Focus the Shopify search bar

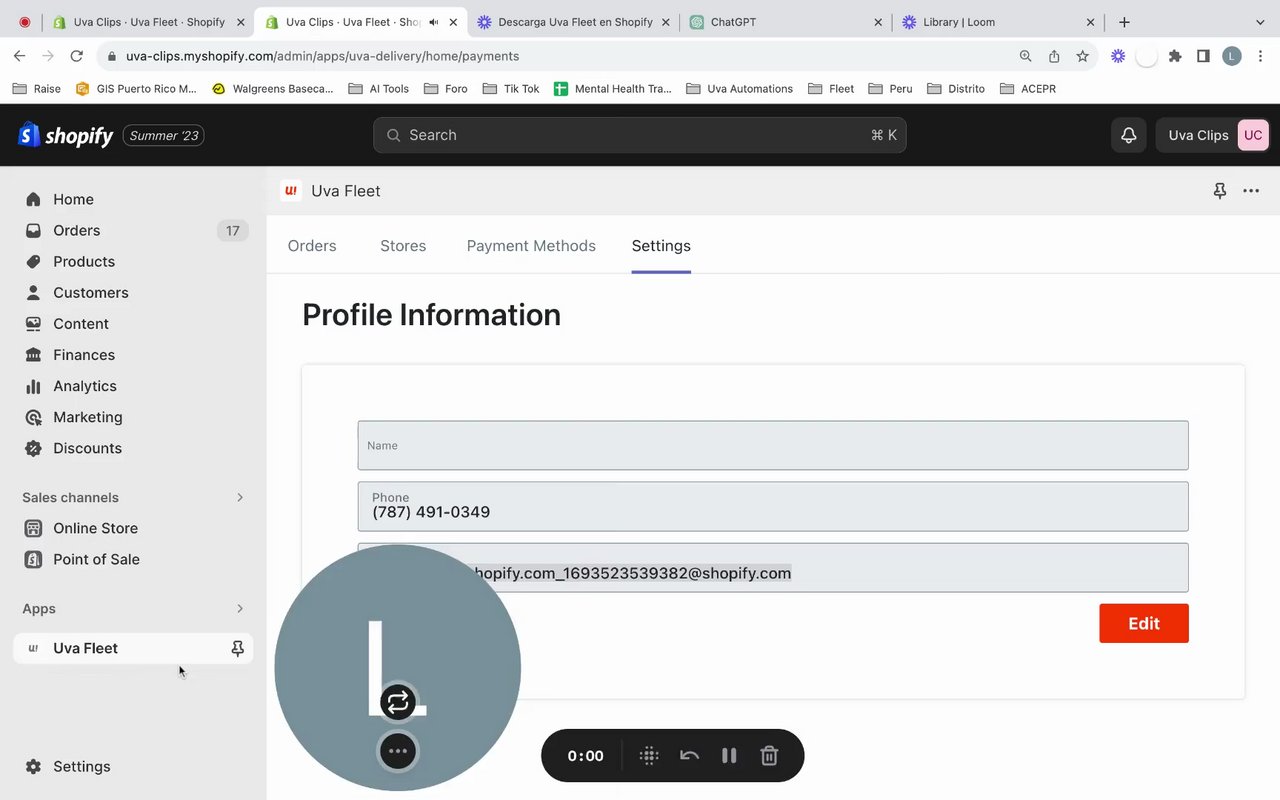[x=640, y=135]
